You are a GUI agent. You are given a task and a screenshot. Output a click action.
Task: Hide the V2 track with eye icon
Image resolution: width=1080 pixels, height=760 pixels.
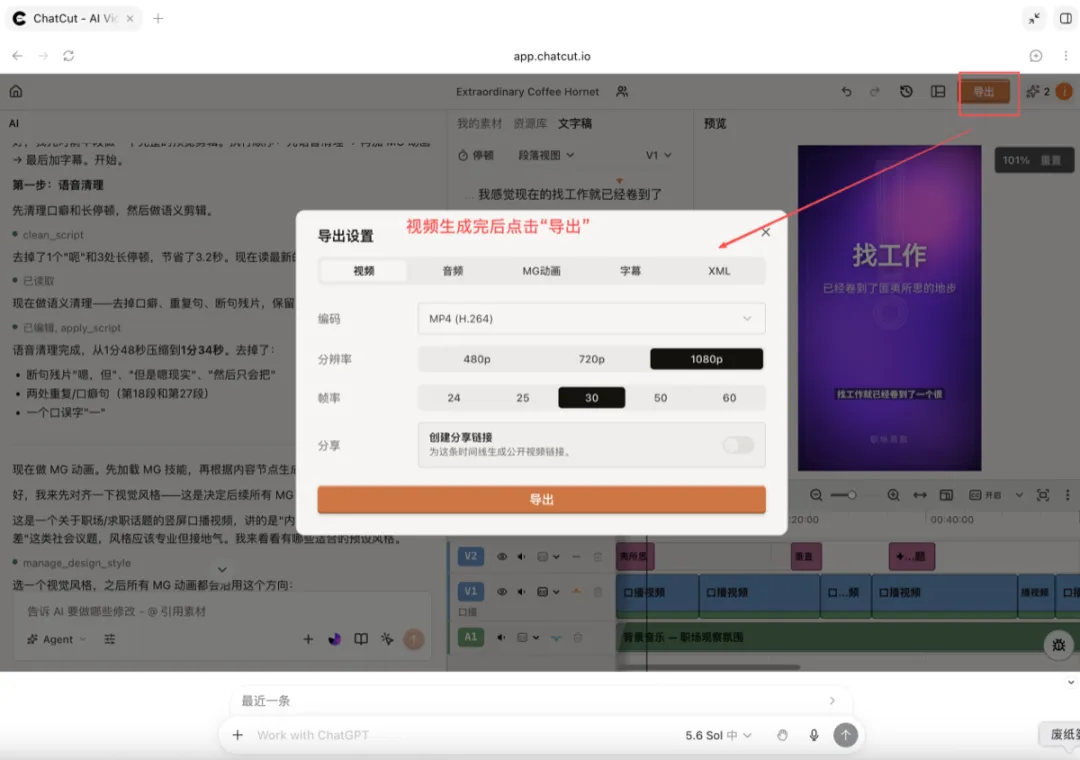[x=501, y=556]
